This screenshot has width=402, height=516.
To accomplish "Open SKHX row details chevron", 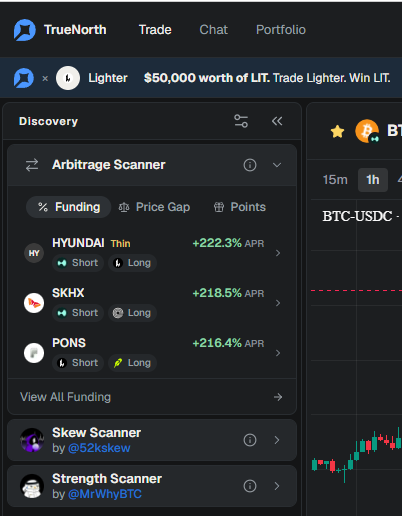I will coord(278,303).
